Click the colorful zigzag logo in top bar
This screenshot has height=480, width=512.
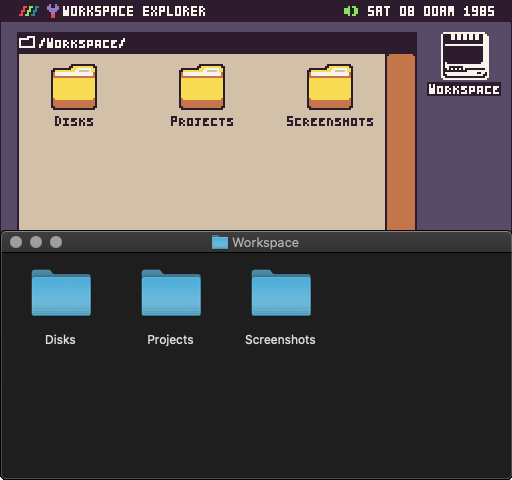(x=29, y=11)
